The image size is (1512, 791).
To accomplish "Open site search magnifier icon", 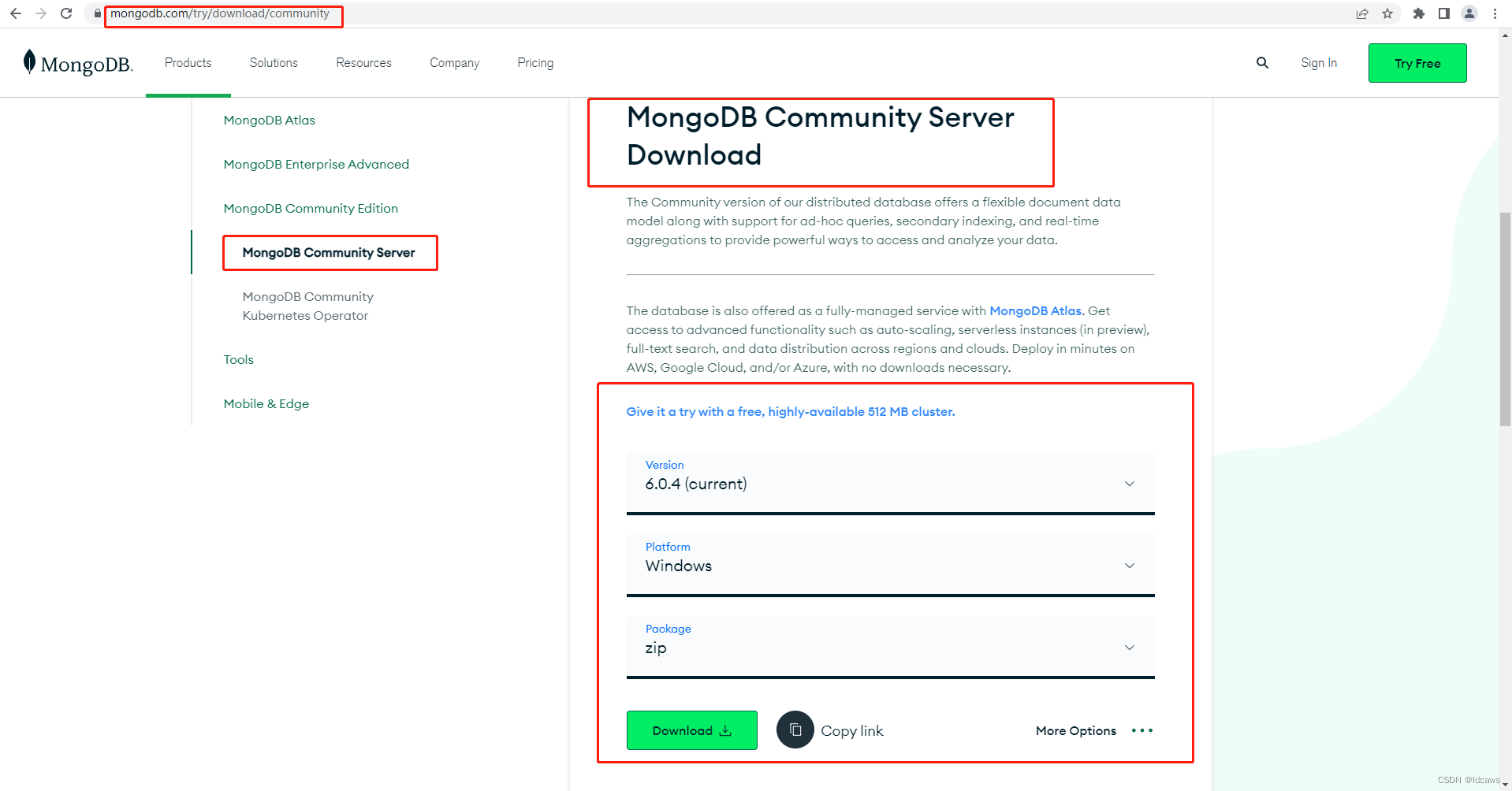I will point(1262,63).
